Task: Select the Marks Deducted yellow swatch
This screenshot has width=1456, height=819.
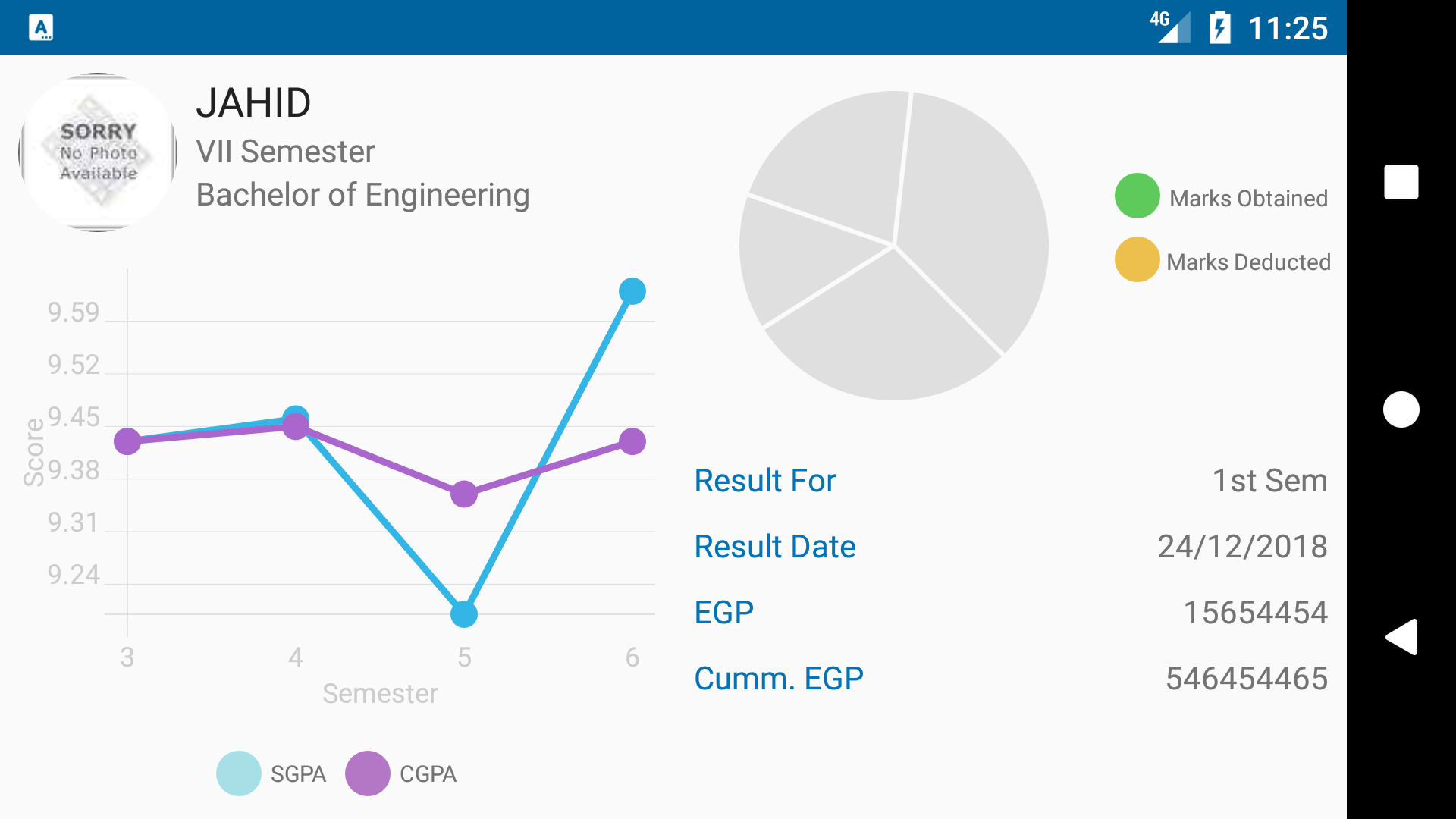Action: (x=1137, y=259)
